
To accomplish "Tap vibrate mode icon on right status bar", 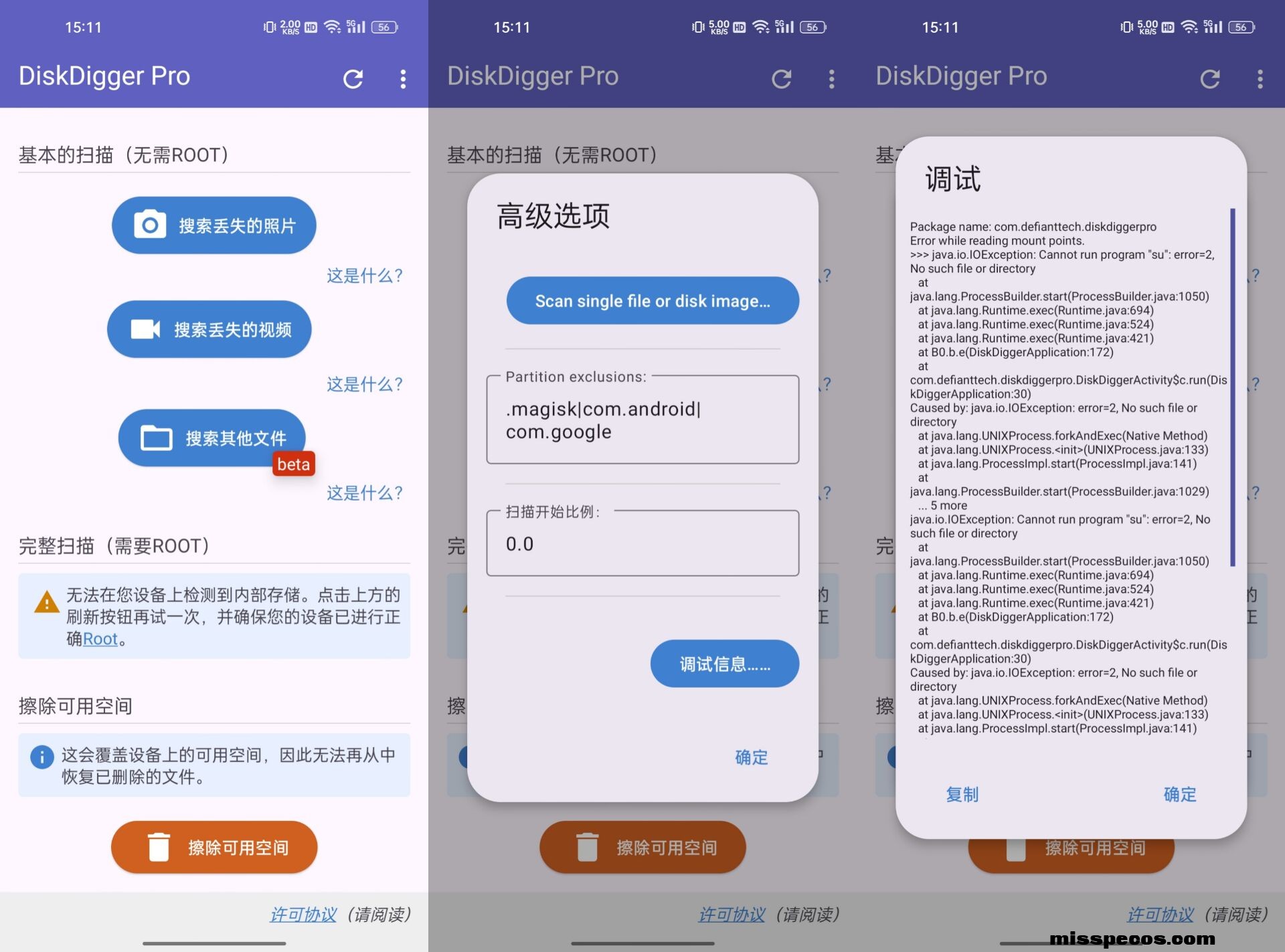I will (x=1126, y=27).
